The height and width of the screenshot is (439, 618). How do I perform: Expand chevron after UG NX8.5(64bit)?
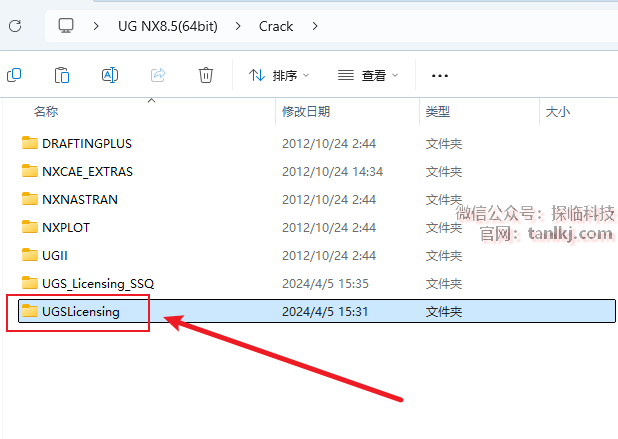point(238,26)
